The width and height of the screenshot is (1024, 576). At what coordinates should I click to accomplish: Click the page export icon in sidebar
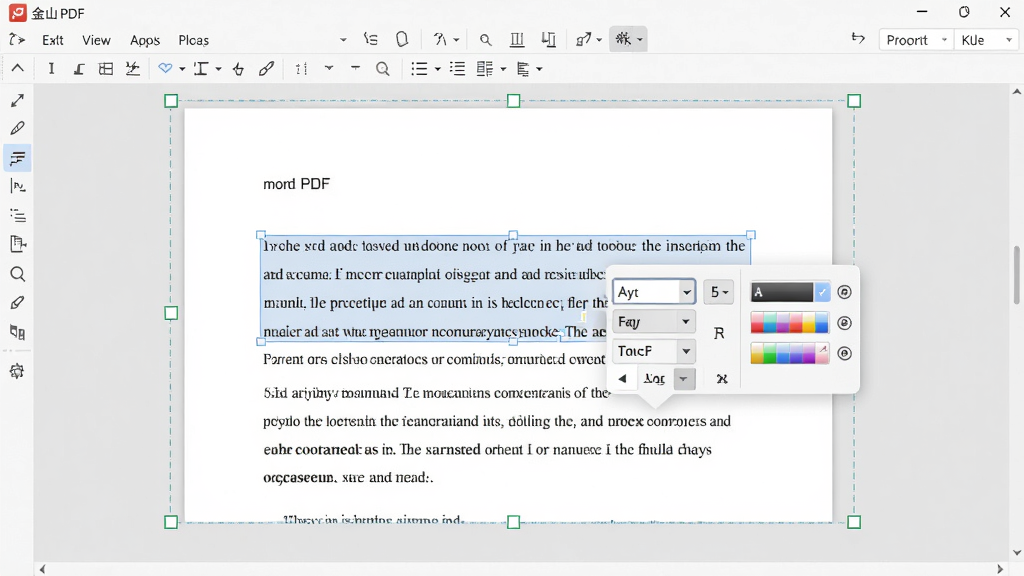(x=18, y=244)
